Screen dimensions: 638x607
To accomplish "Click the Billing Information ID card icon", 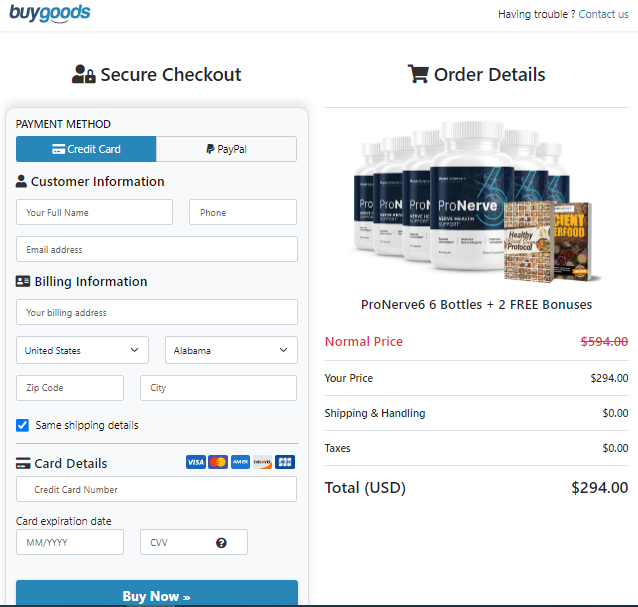I will (23, 281).
